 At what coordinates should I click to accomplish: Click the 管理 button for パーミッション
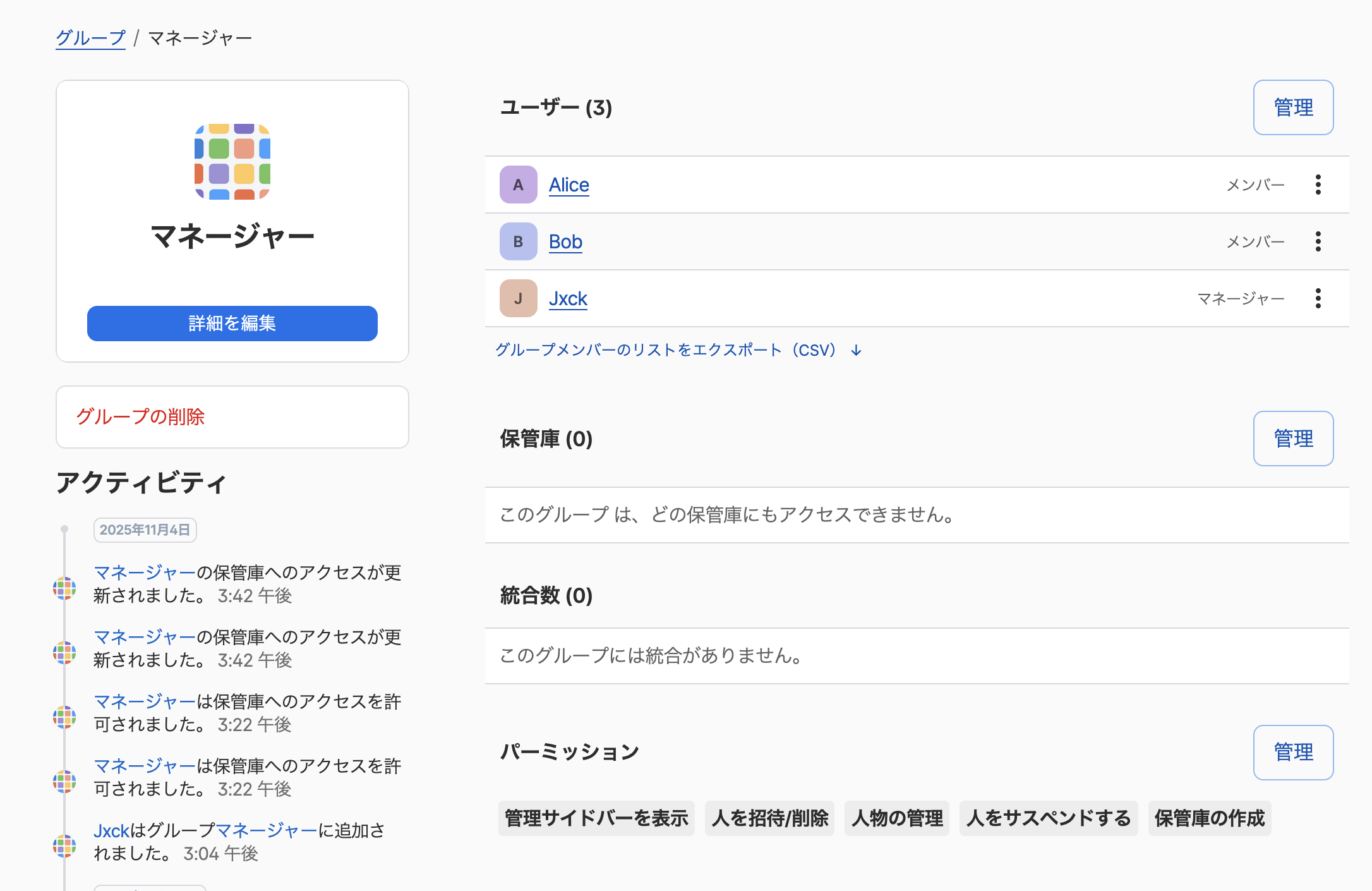(x=1292, y=752)
